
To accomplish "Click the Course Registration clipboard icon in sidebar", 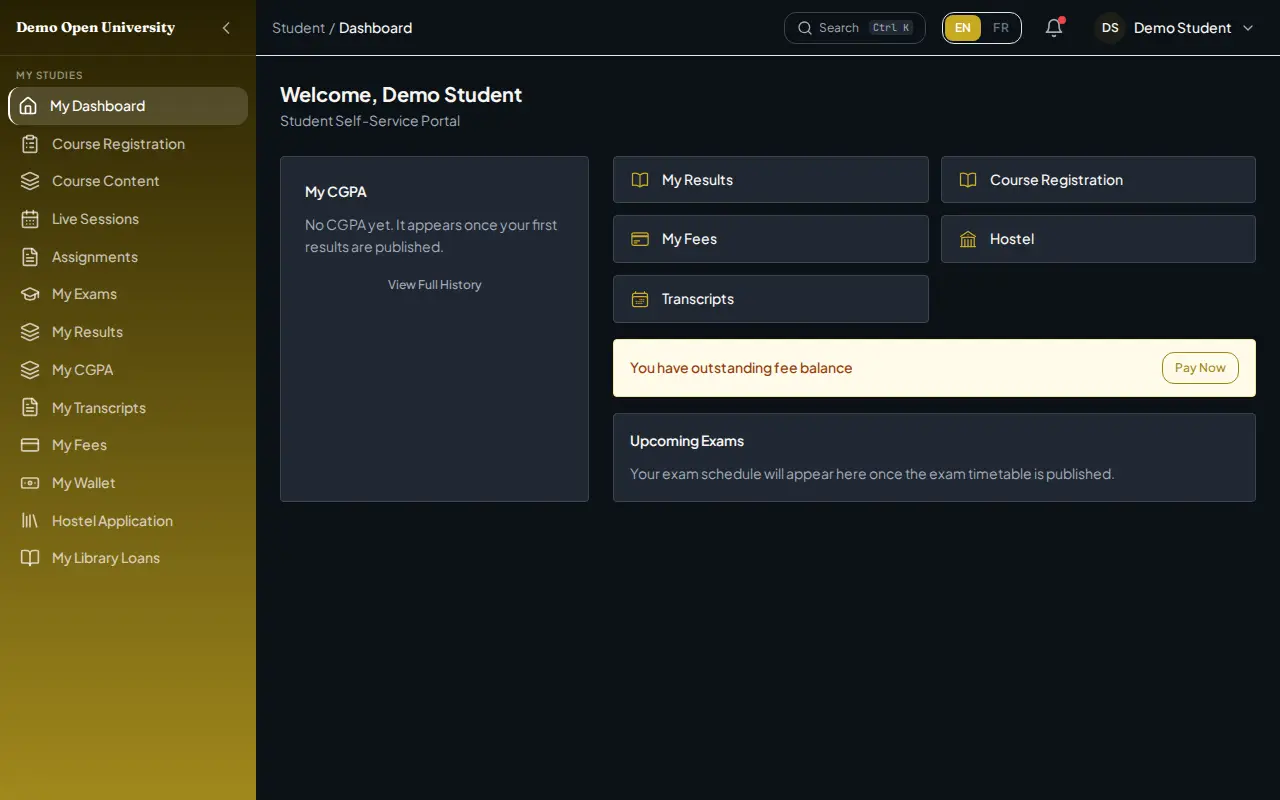I will [x=30, y=144].
